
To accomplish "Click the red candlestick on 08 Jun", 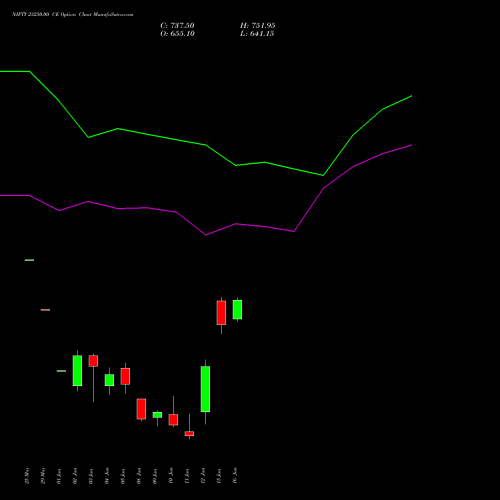I will (x=141, y=409).
